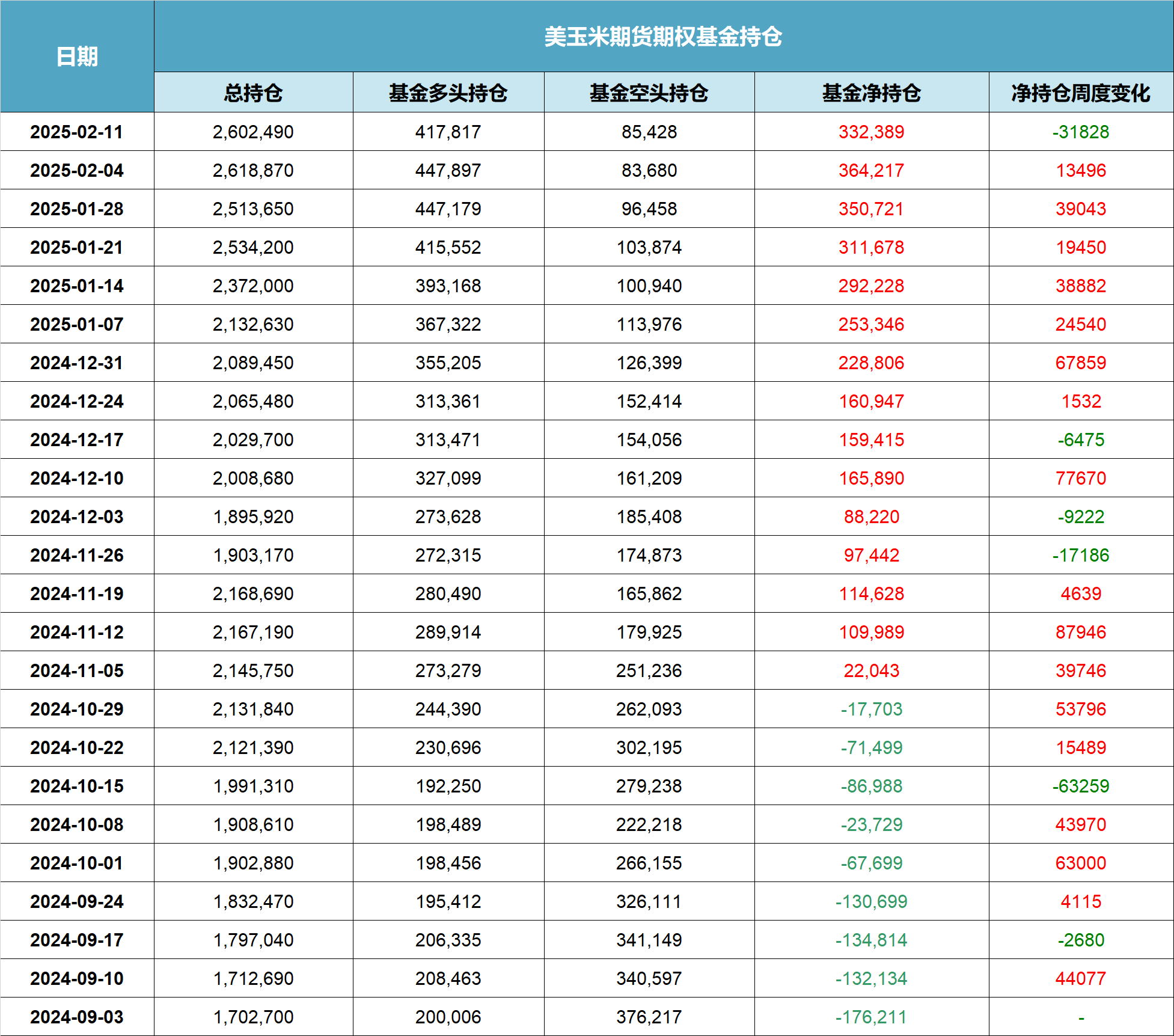The image size is (1174, 1036).
Task: Click the 2024-10-01 date cell
Action: pyautogui.click(x=77, y=863)
